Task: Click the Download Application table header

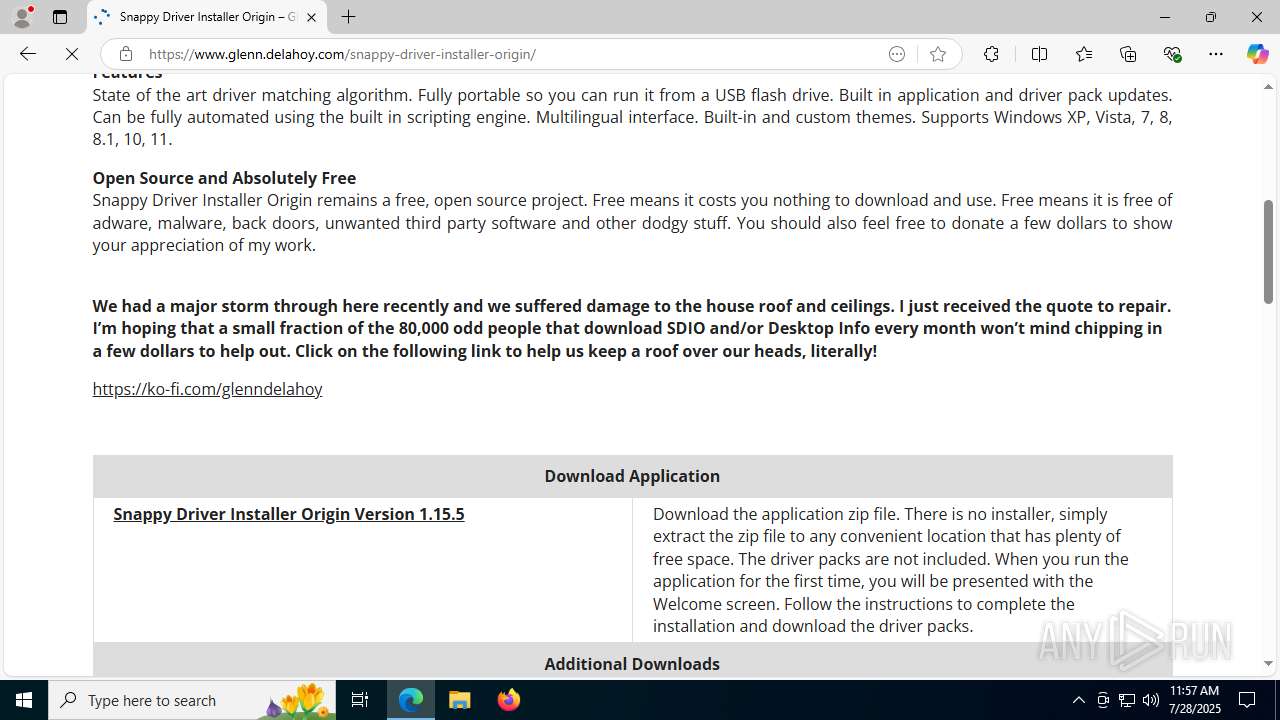Action: [x=632, y=476]
